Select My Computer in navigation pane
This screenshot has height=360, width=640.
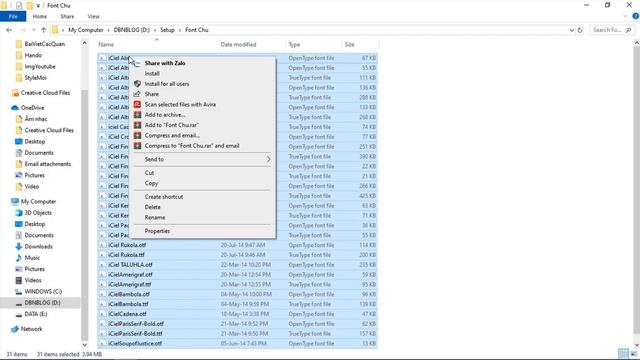point(38,201)
